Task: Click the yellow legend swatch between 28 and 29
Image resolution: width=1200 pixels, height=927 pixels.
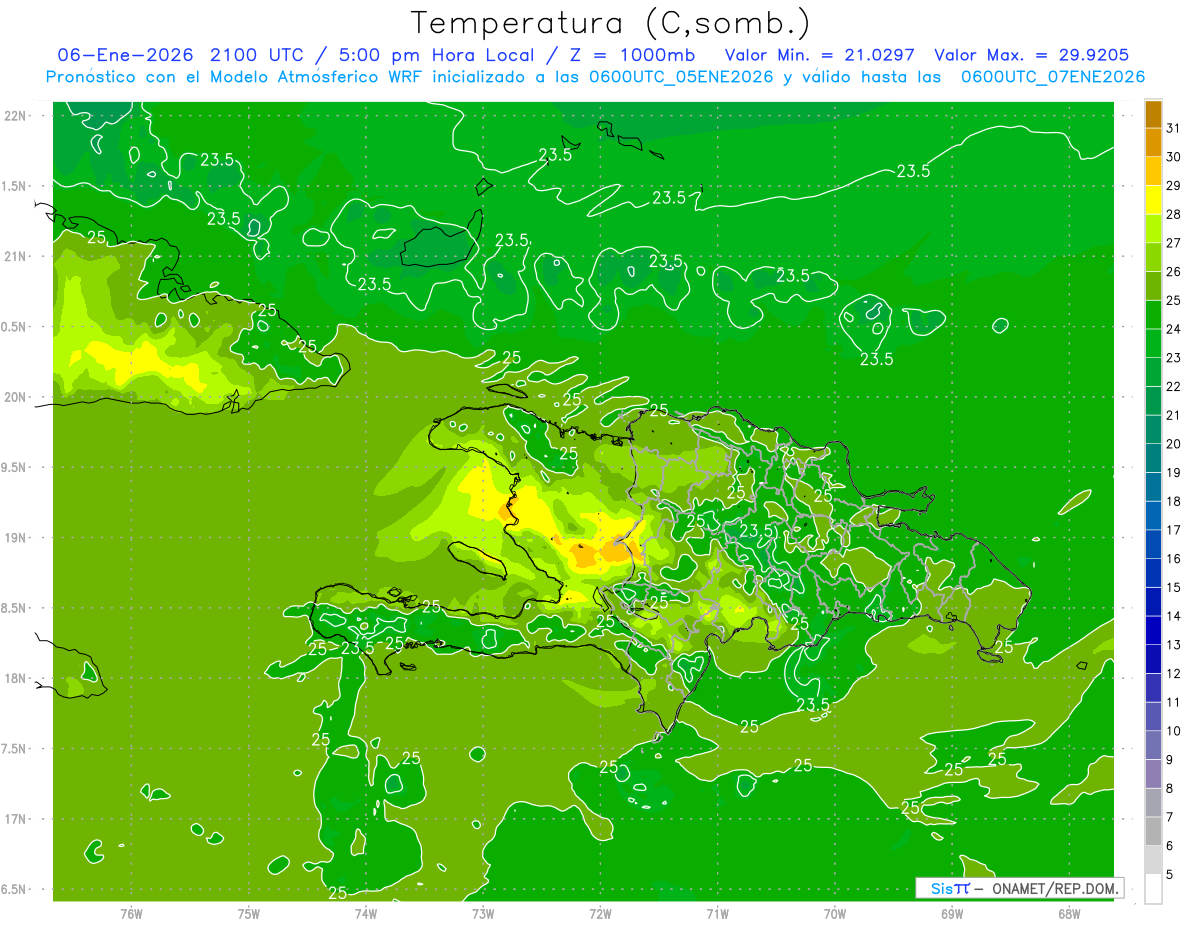Action: point(1153,200)
